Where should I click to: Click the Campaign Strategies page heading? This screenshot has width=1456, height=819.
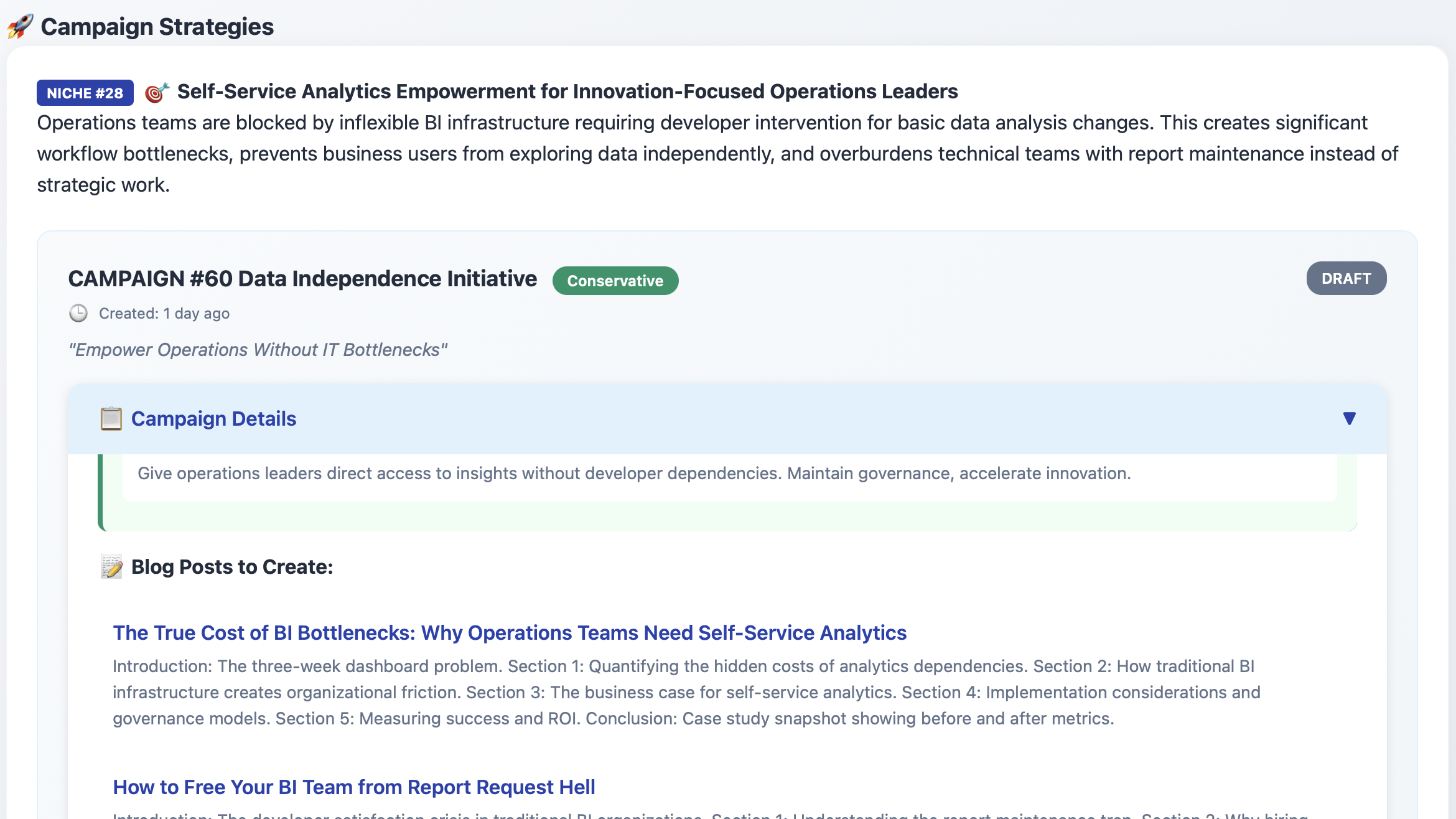(157, 27)
